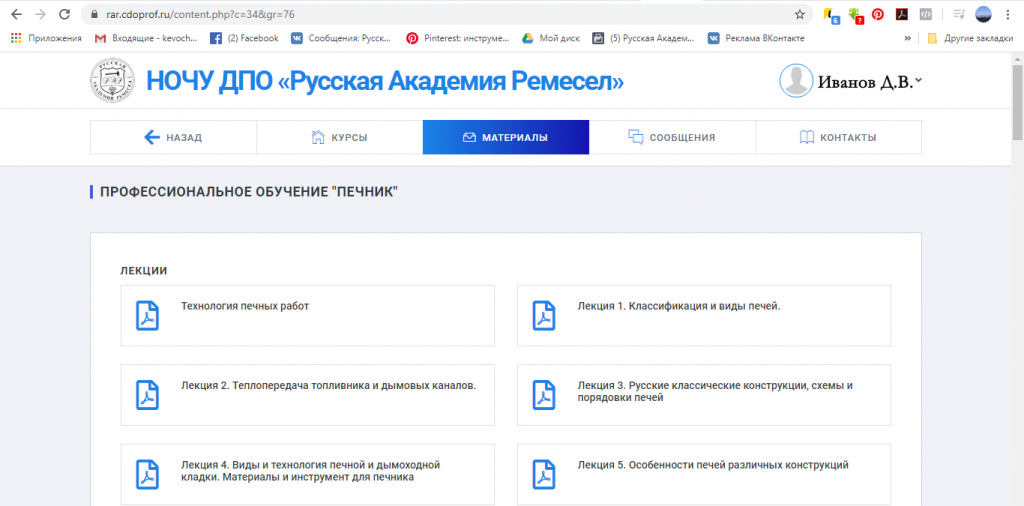This screenshot has width=1024, height=506.
Task: Open the КОНТАКТЫ tab
Action: tap(839, 137)
